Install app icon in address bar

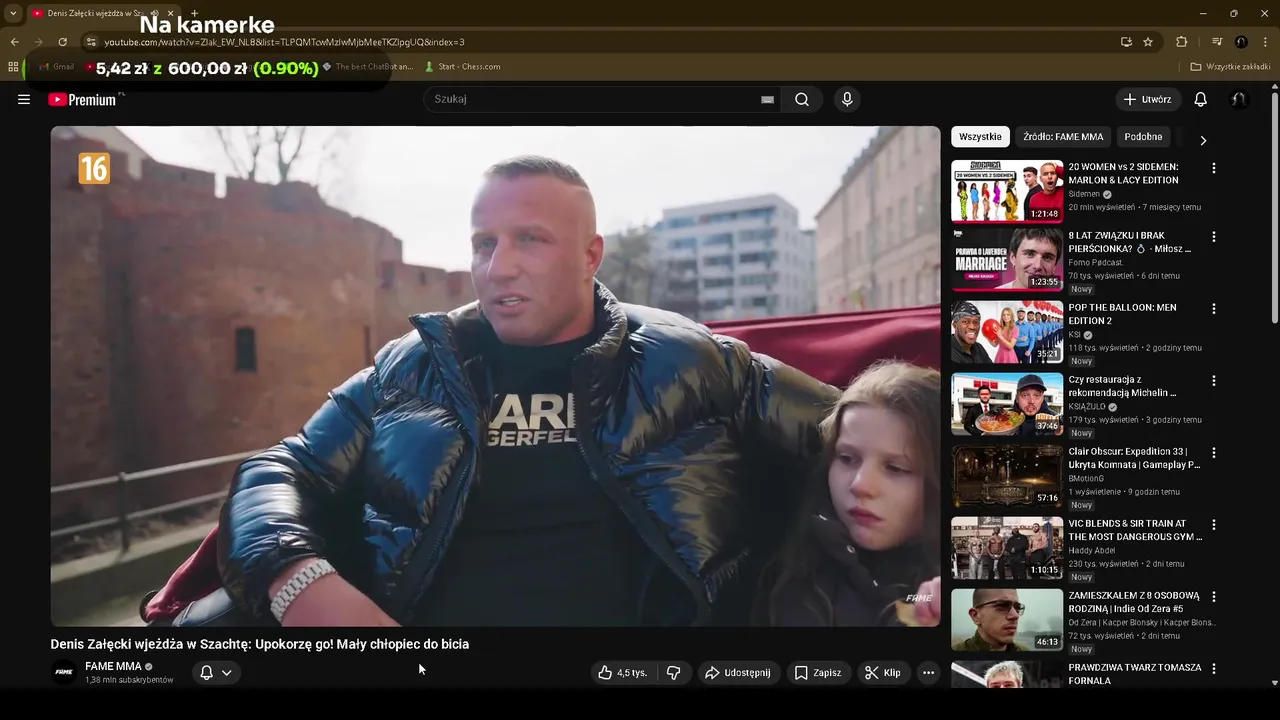1126,42
